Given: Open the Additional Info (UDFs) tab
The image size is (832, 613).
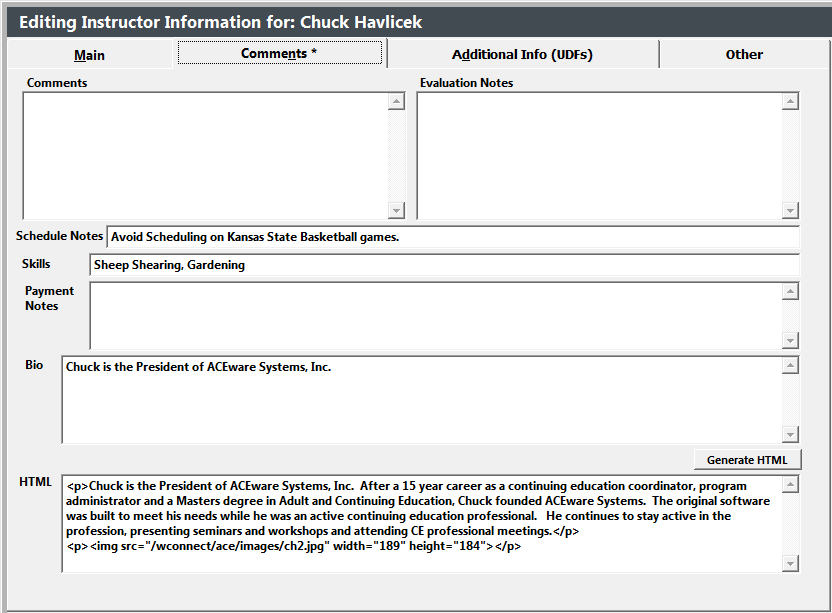Looking at the screenshot, I should [x=522, y=55].
